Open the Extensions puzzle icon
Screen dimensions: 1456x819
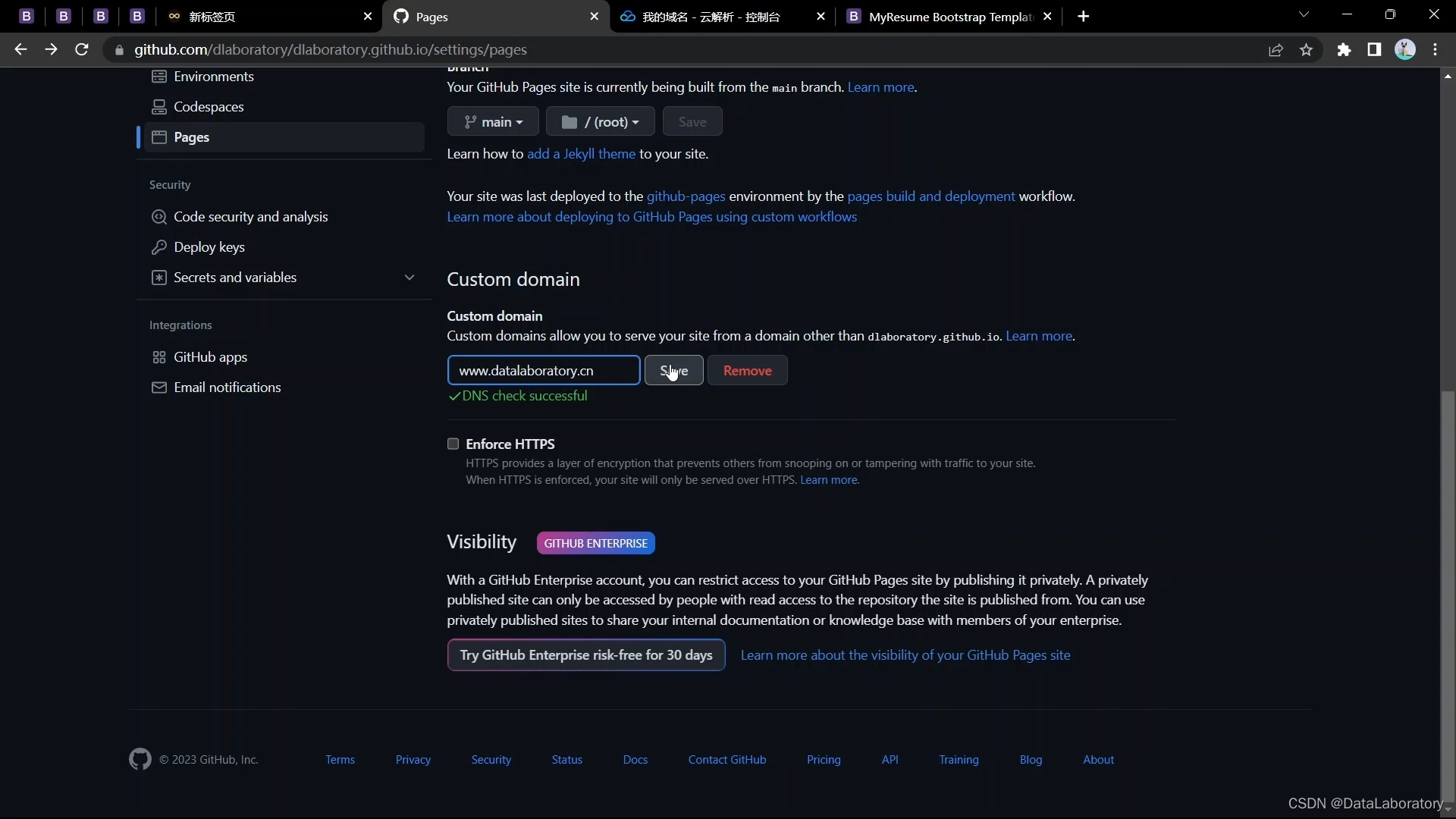click(x=1344, y=50)
